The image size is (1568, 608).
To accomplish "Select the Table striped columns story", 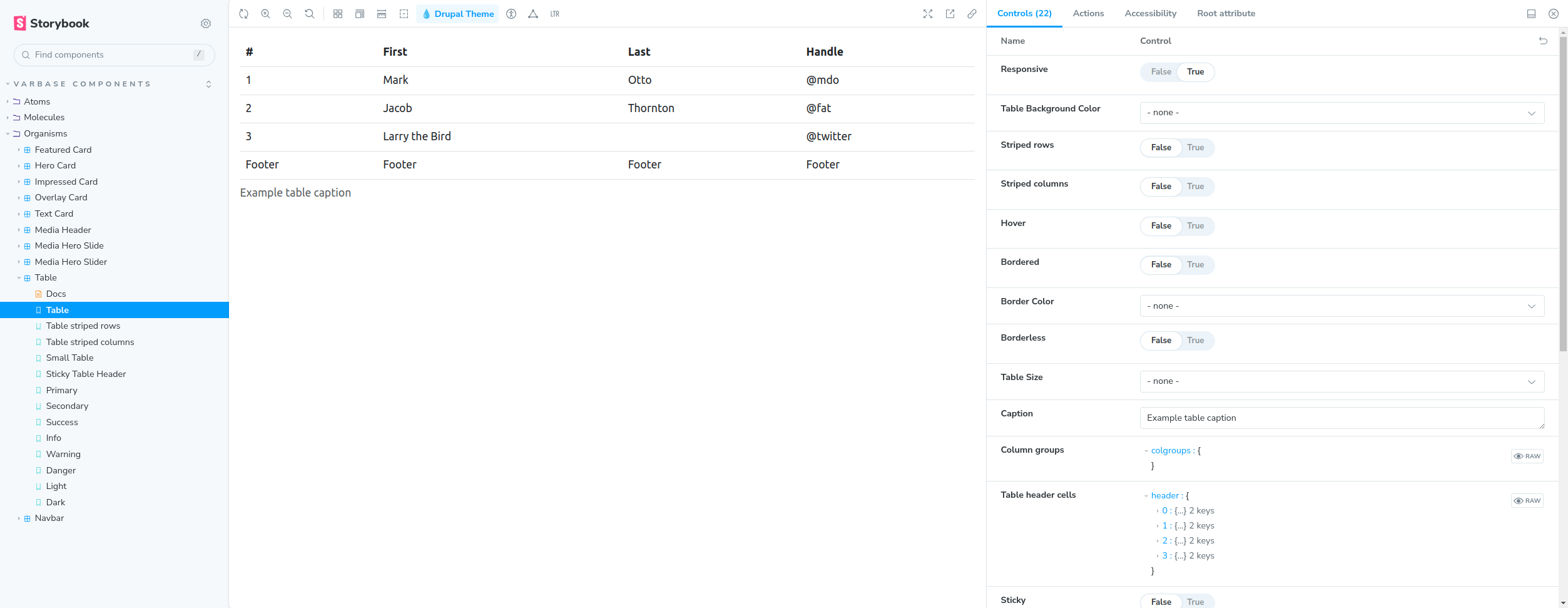I will pos(90,342).
